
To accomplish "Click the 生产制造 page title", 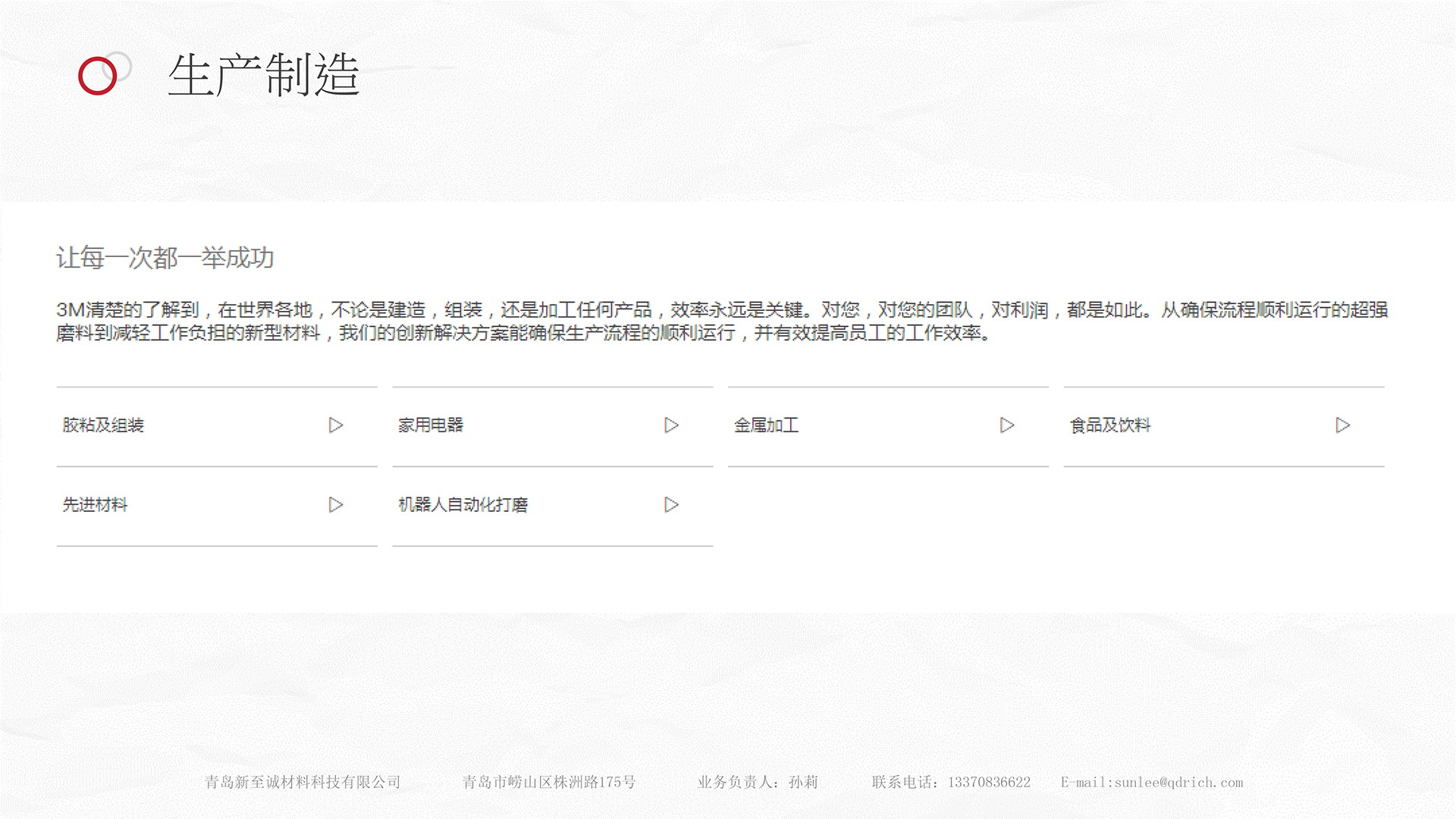I will (x=263, y=75).
